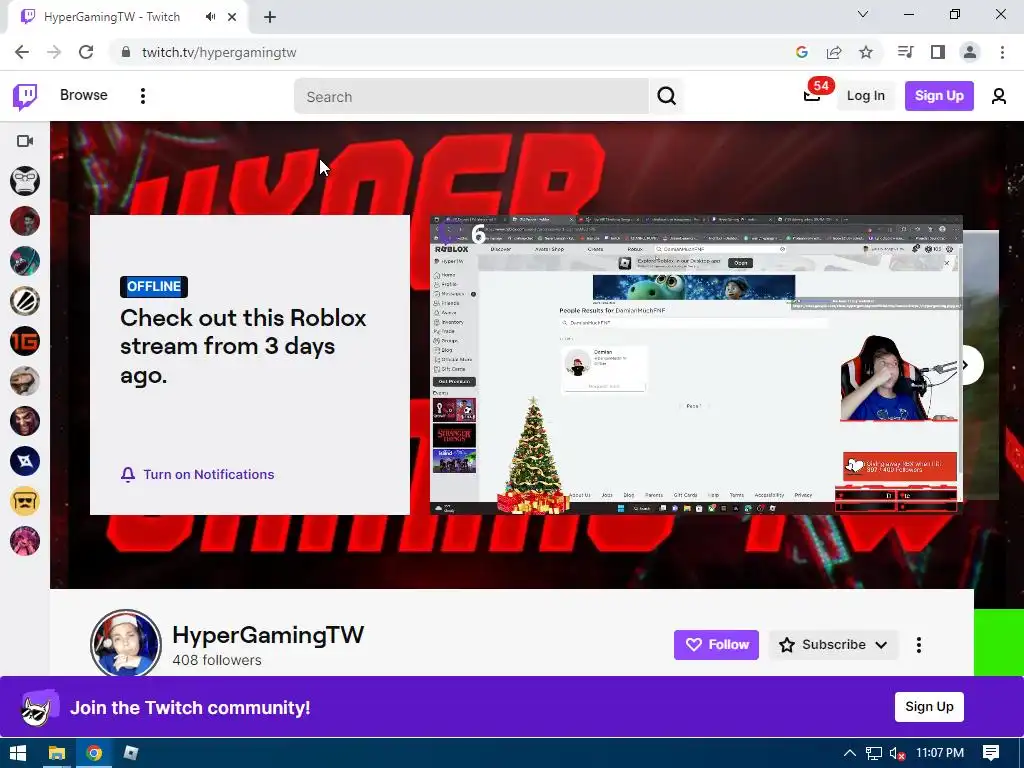1024x768 pixels.
Task: Click the magnifier search button
Action: click(x=666, y=97)
